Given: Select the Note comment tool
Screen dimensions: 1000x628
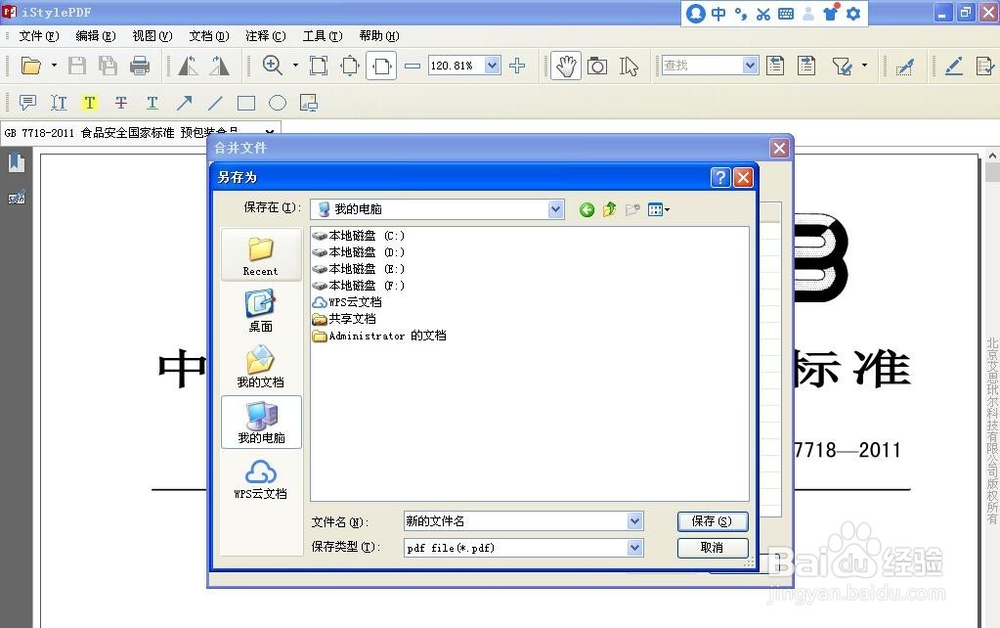Looking at the screenshot, I should tap(27, 103).
